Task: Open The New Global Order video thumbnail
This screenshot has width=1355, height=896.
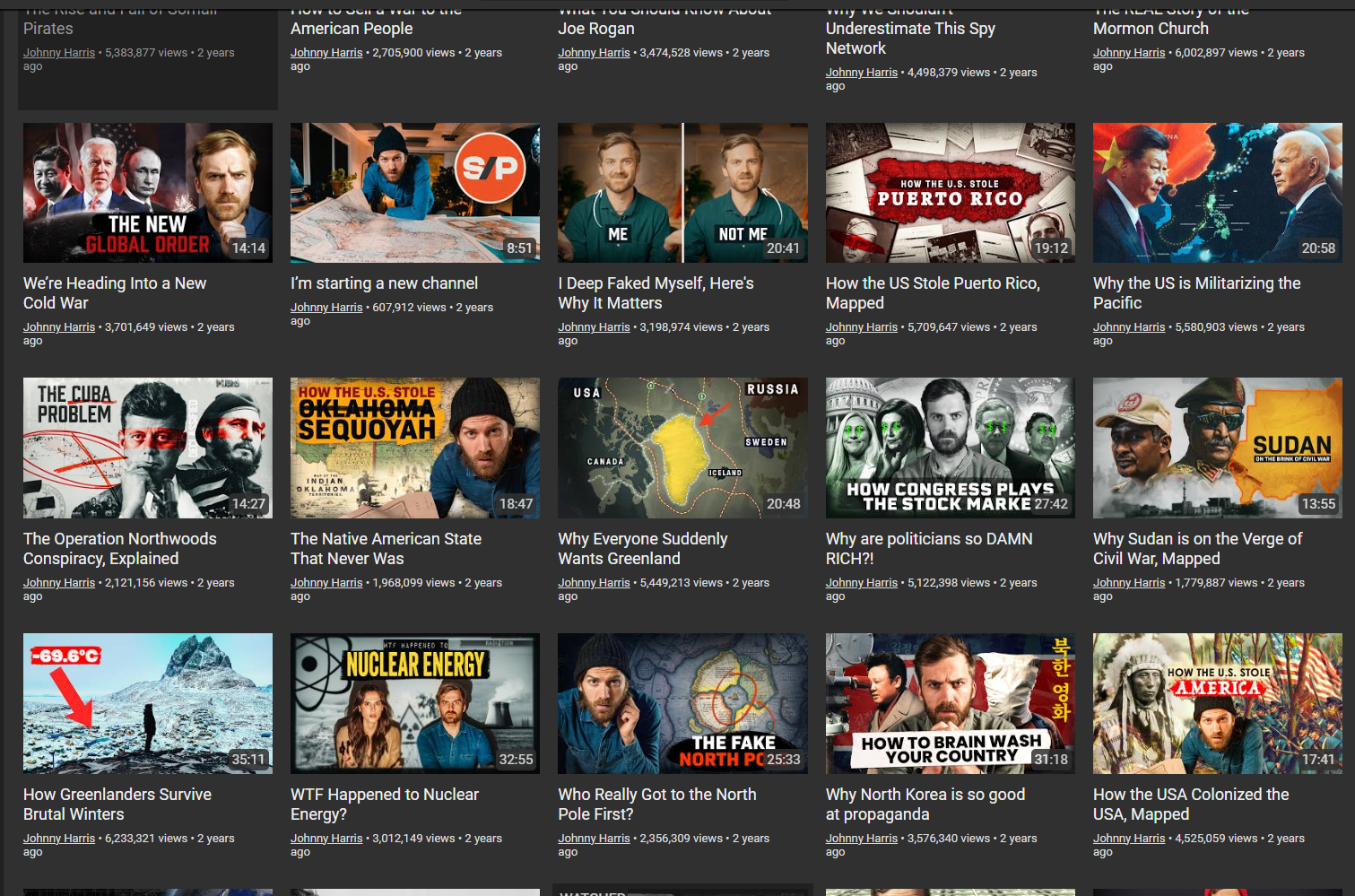Action: (x=147, y=193)
